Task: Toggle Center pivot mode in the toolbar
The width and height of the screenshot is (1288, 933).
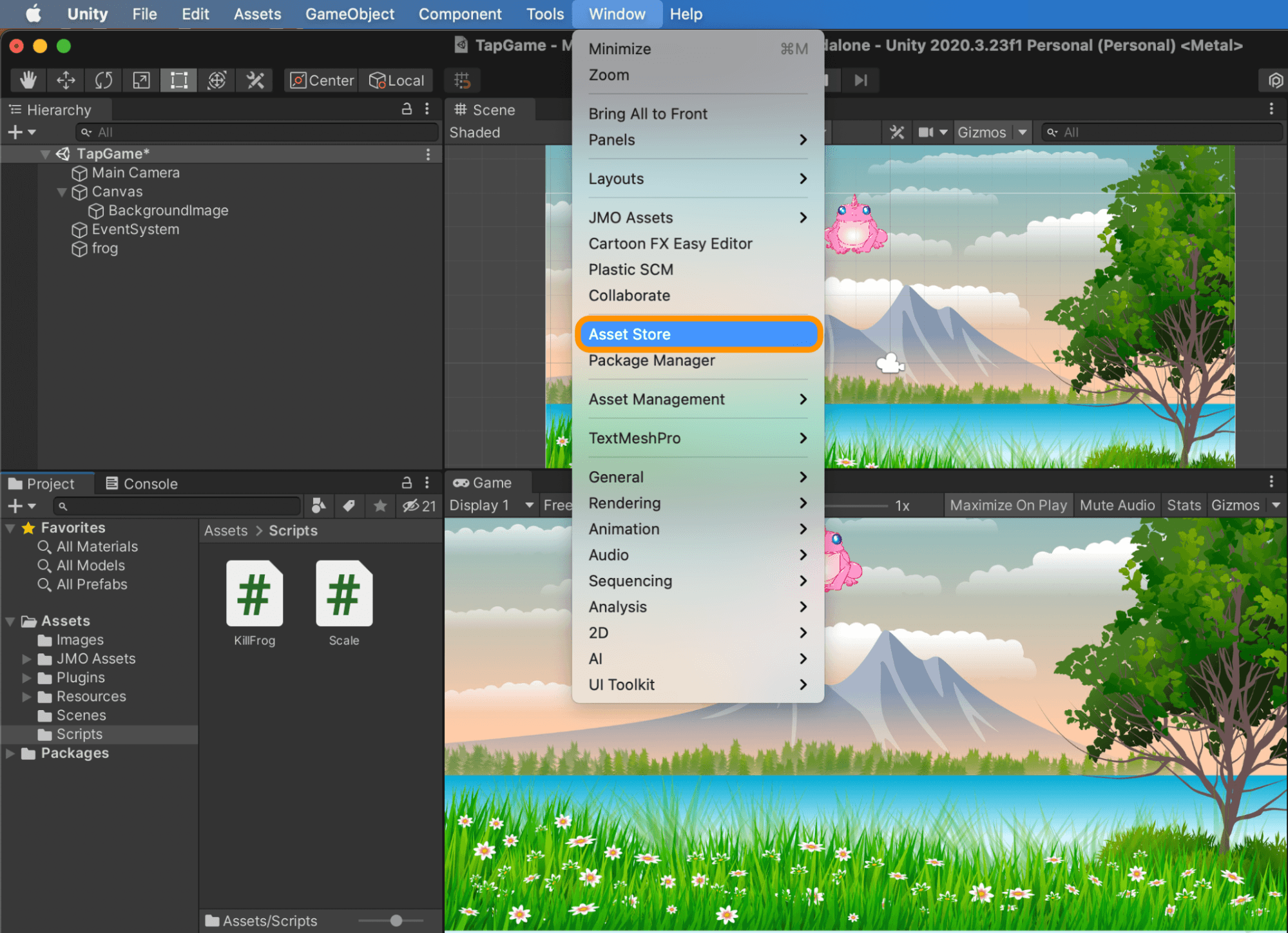Action: 320,80
